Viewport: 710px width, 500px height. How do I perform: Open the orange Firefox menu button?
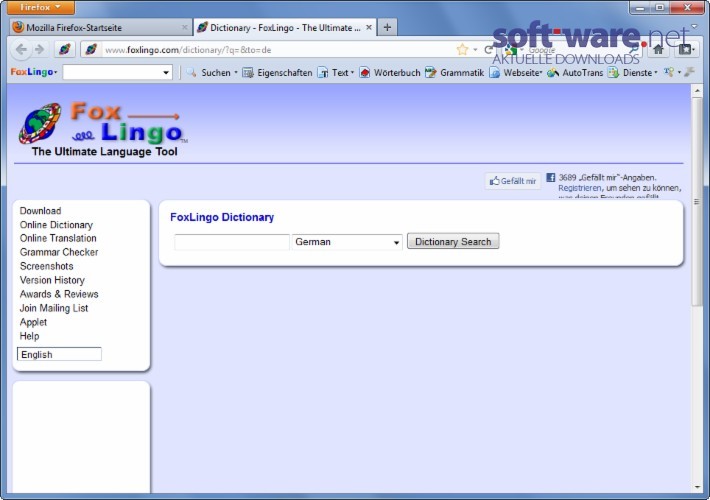41,7
